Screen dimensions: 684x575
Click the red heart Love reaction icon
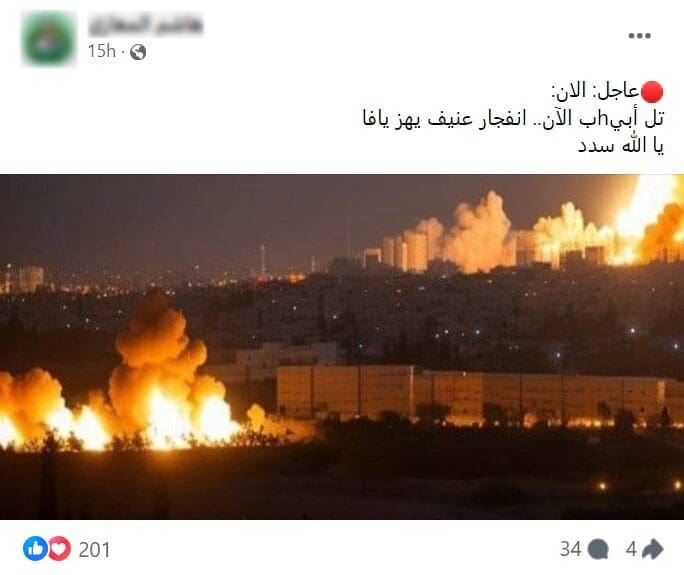point(59,548)
